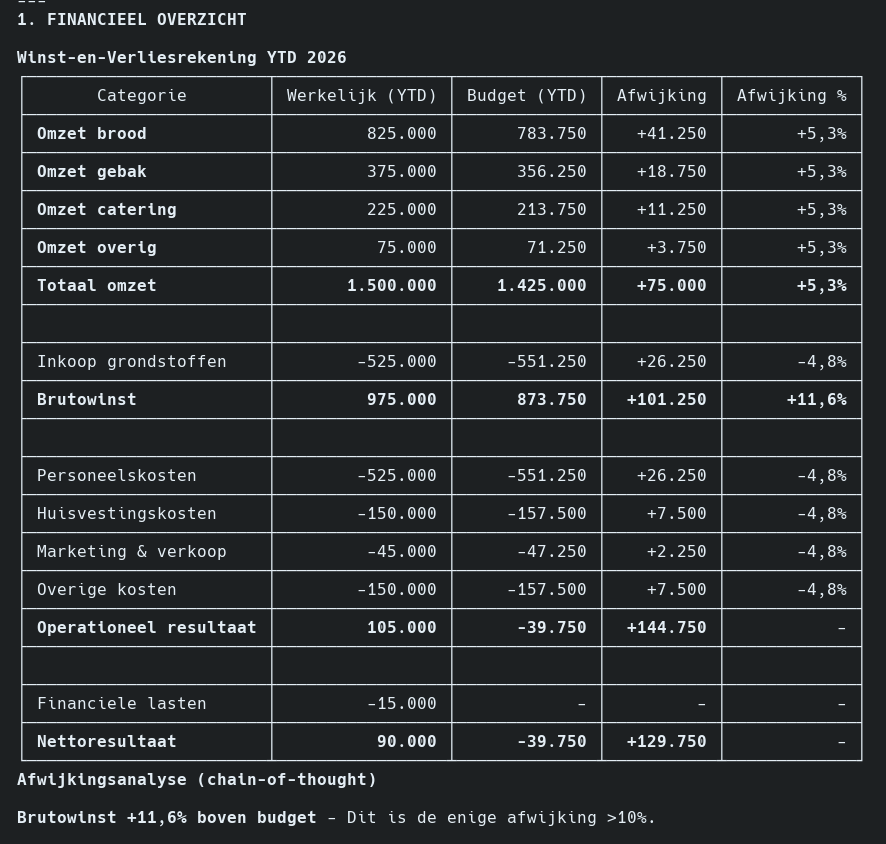This screenshot has height=844, width=886.
Task: Click the 'Marketing & verkoop' cell
Action: pos(132,552)
